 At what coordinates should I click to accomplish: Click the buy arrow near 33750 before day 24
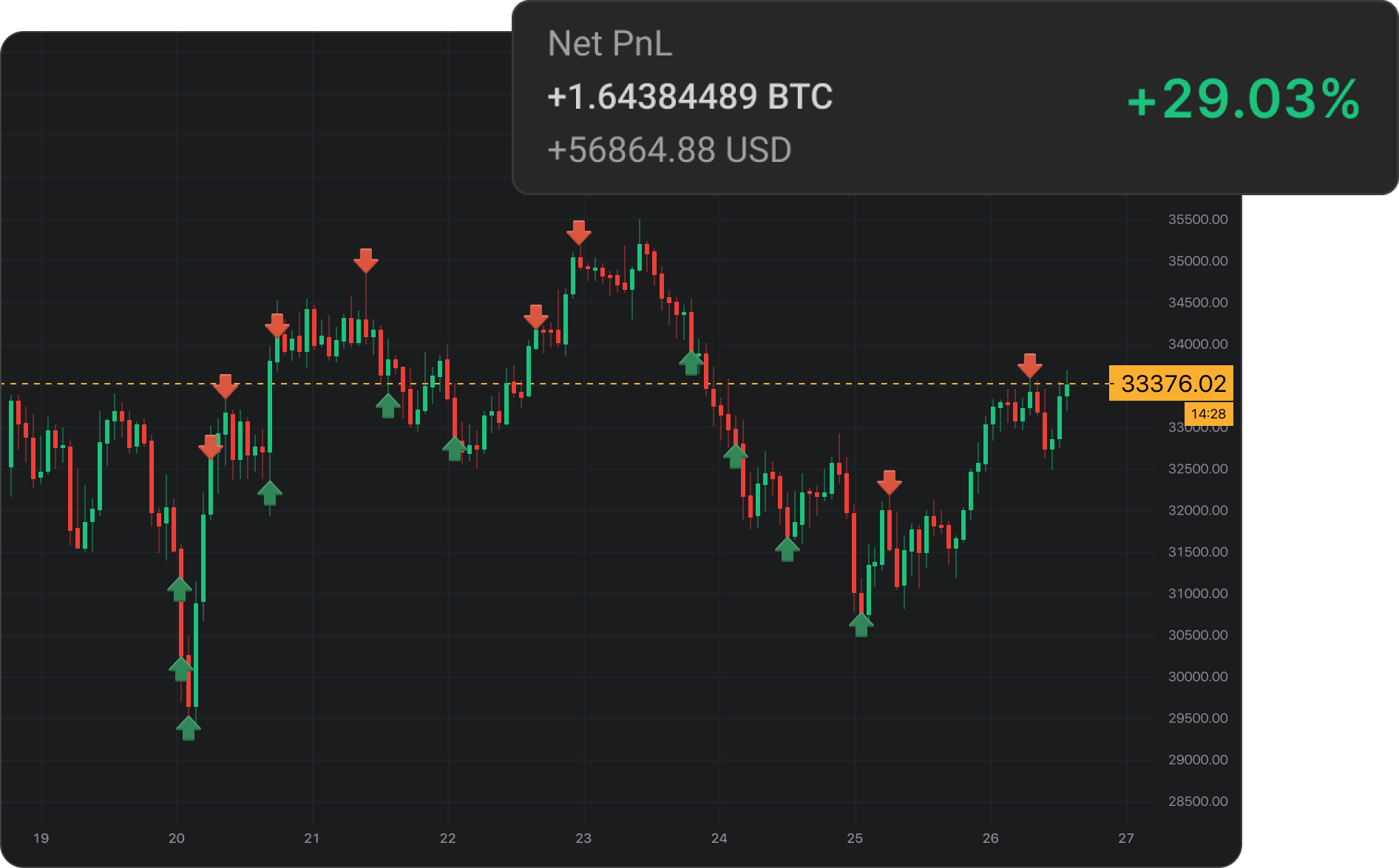pos(691,363)
